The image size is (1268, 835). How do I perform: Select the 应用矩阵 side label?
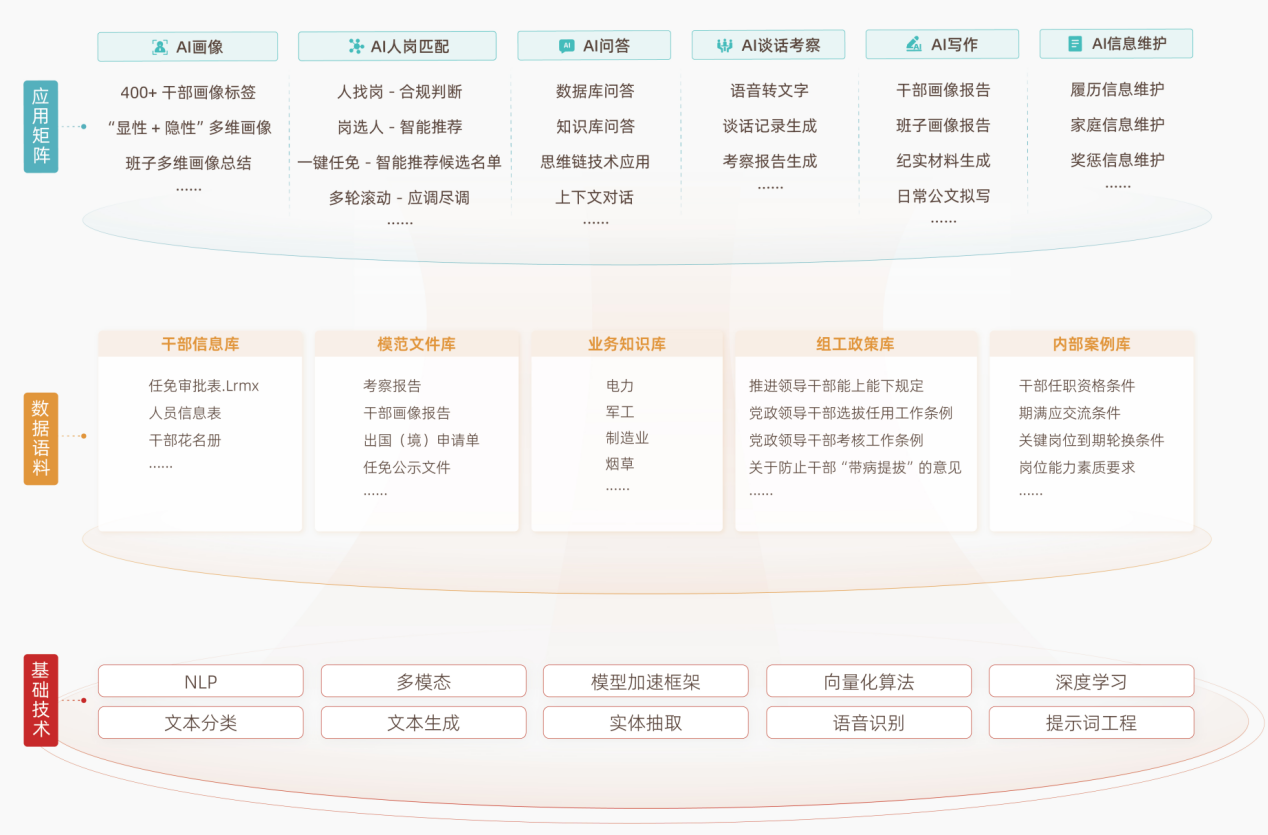(40, 127)
